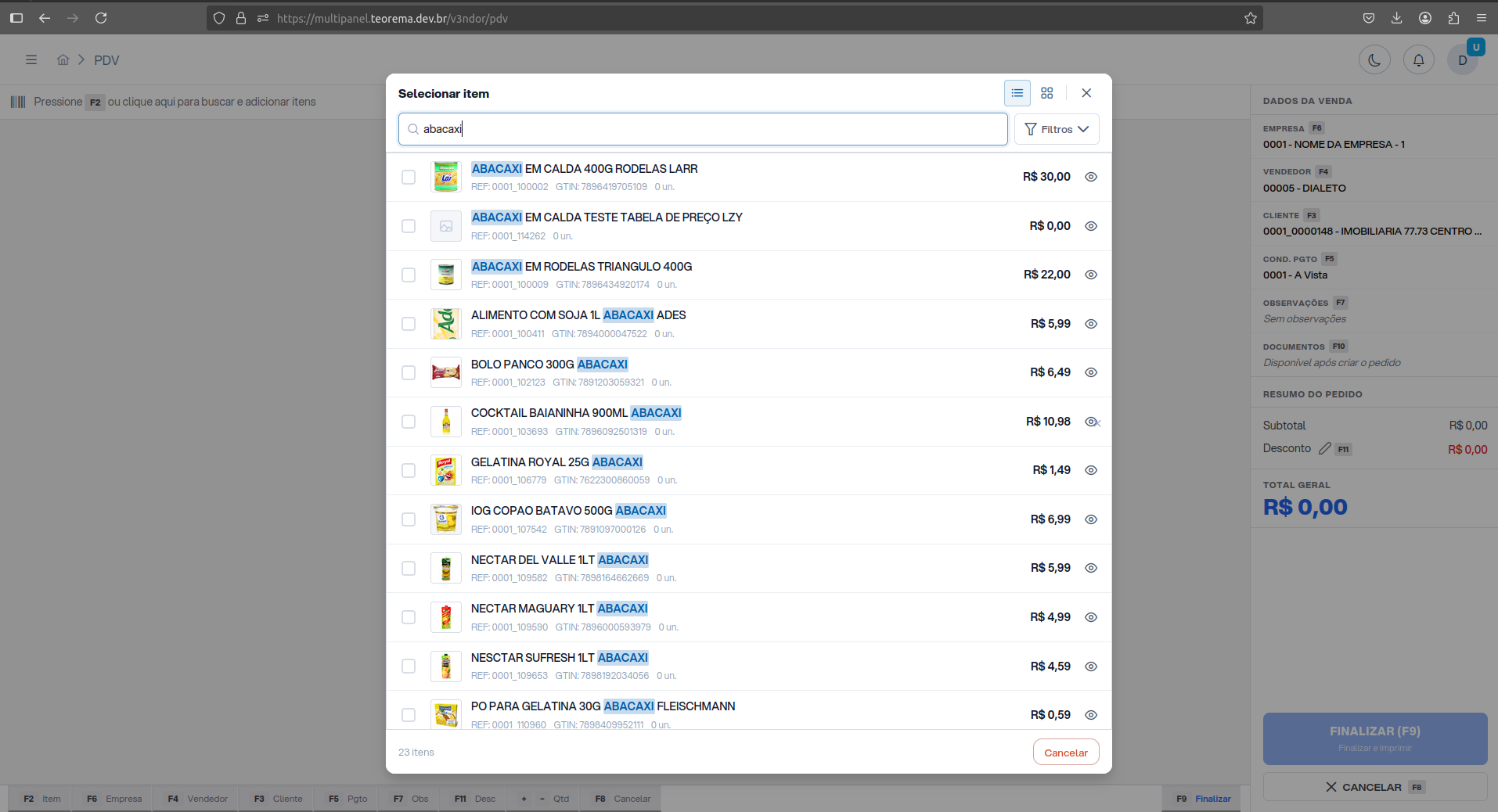Viewport: 1498px width, 812px height.
Task: Check NECTAR DEL VALLE 1LT ABACAXI
Action: click(x=409, y=568)
